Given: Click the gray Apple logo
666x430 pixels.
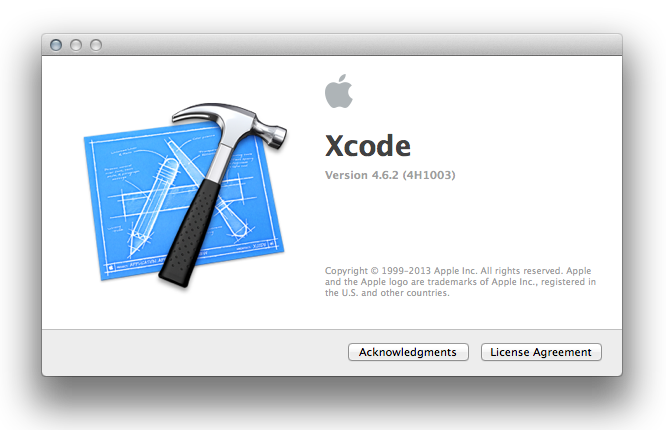Looking at the screenshot, I should 339,91.
